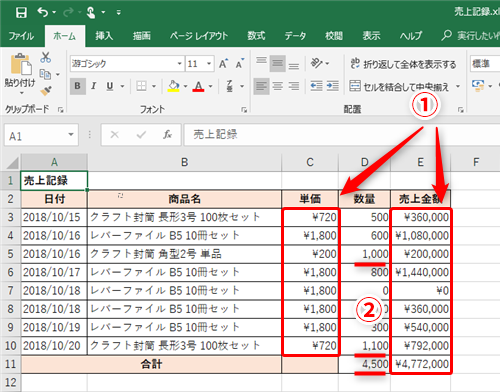This screenshot has width=500, height=392.
Task: Switch to the データ tab
Action: coord(295,36)
